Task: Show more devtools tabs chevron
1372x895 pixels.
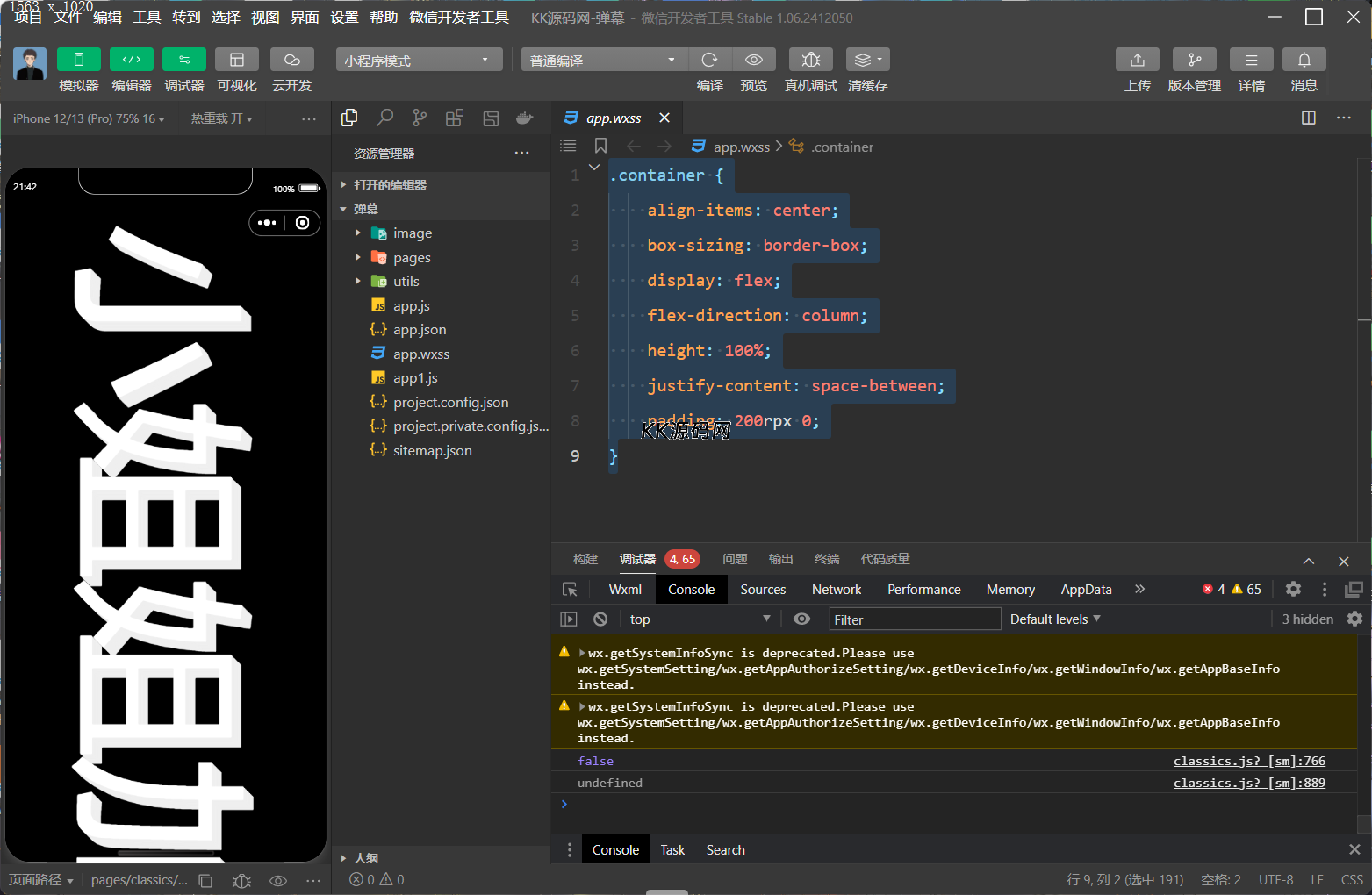Action: click(1139, 589)
